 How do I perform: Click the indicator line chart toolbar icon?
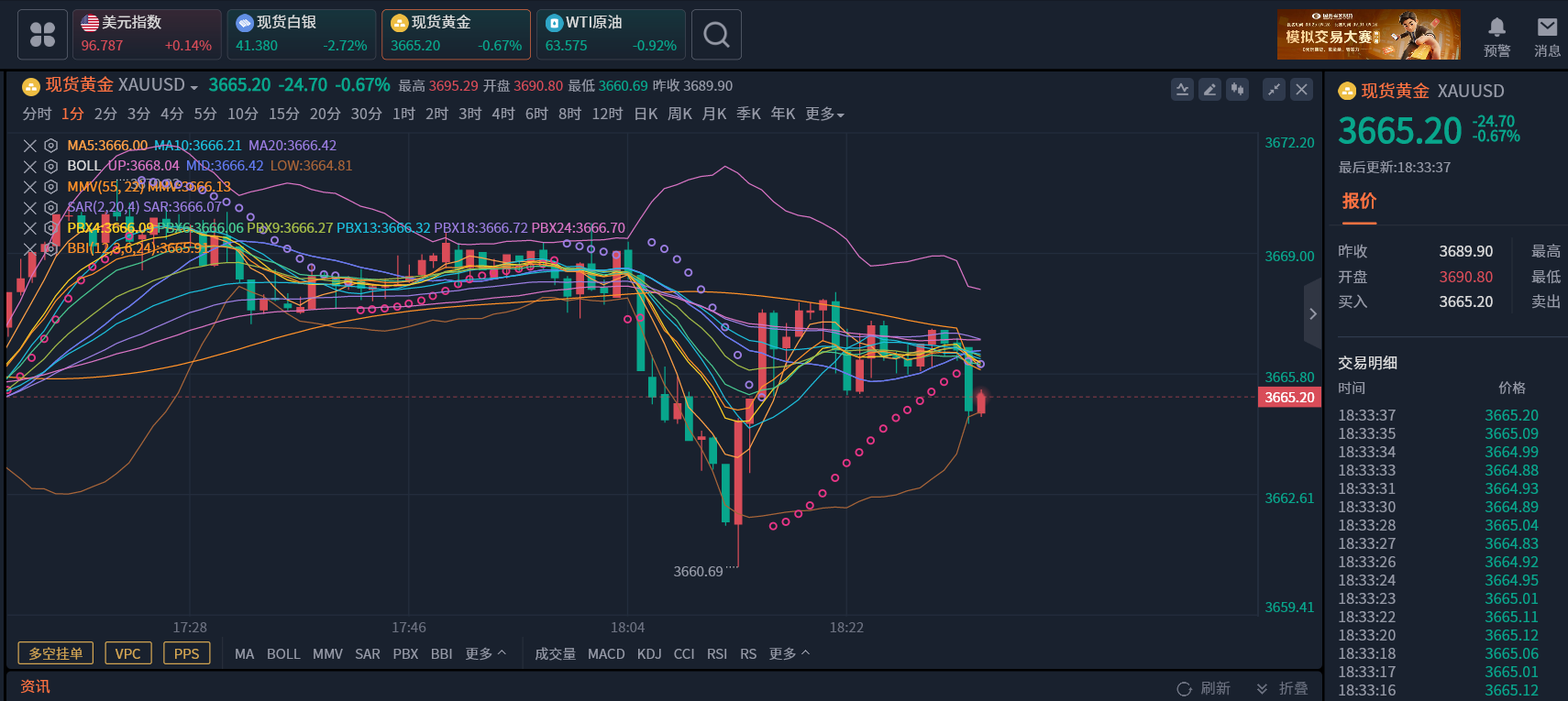coord(1182,89)
